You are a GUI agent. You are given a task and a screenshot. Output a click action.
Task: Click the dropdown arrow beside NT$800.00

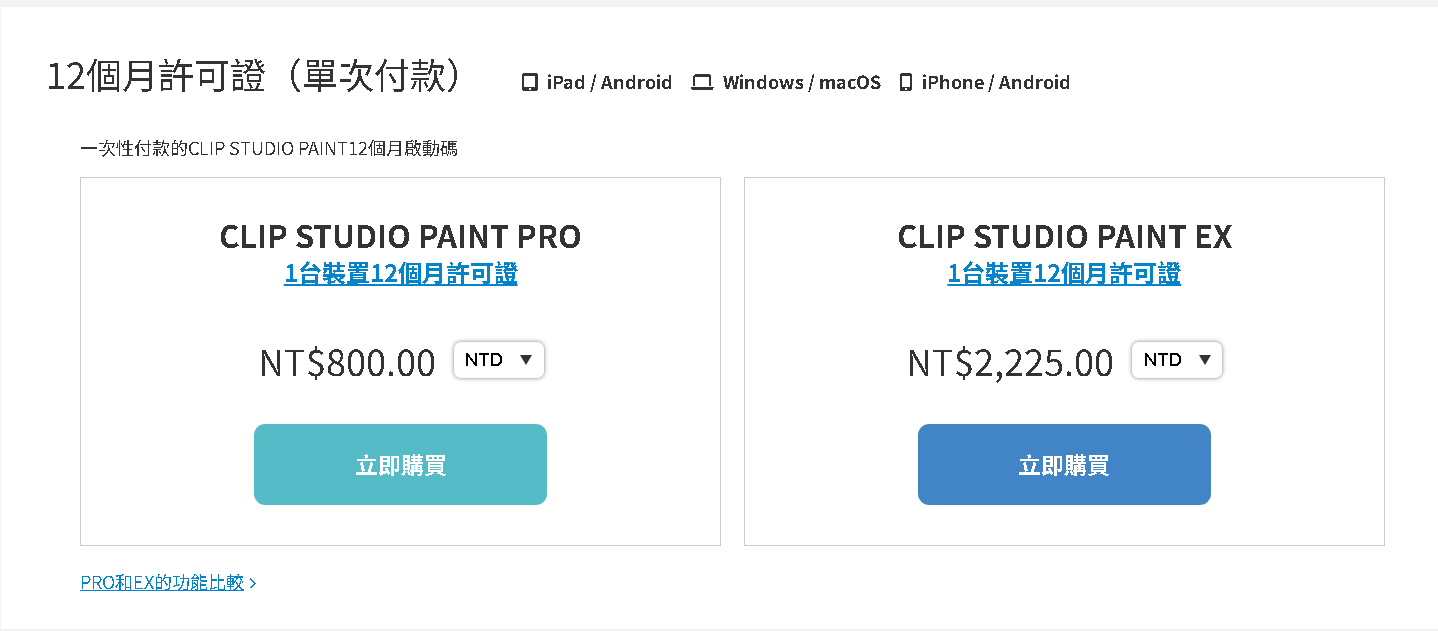[526, 360]
